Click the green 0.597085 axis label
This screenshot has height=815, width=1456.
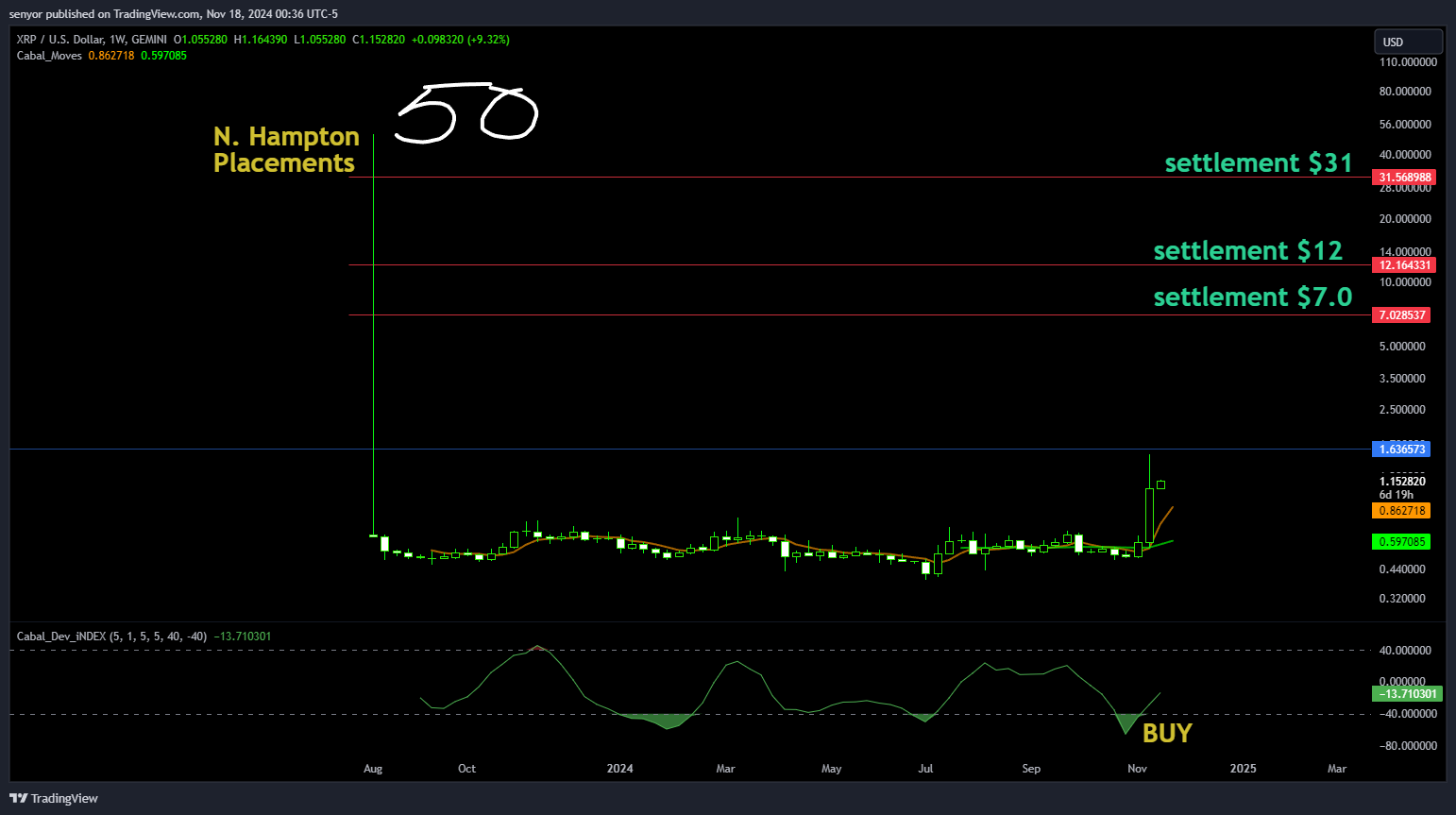tap(1401, 542)
